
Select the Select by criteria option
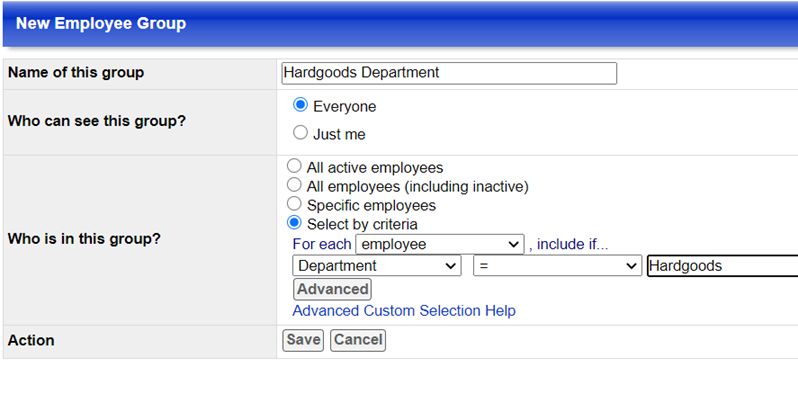click(294, 223)
